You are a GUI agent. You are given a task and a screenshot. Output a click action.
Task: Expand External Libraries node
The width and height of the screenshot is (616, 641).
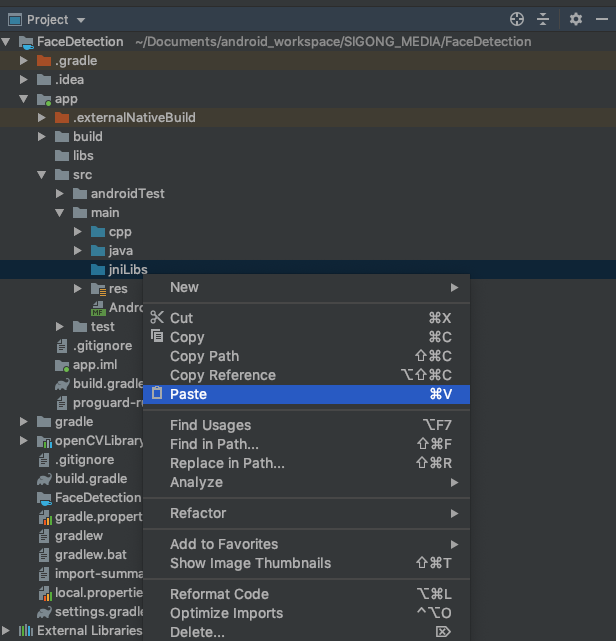click(6, 630)
